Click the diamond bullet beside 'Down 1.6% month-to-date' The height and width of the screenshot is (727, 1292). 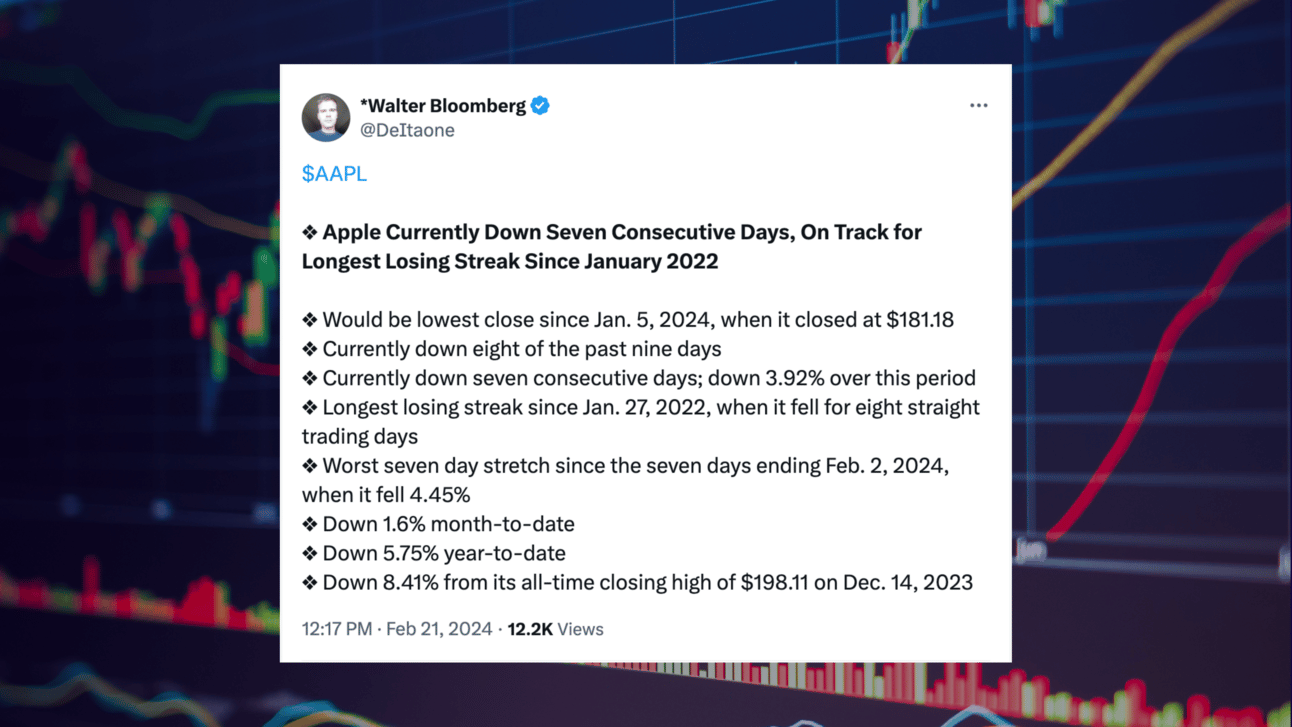(310, 524)
